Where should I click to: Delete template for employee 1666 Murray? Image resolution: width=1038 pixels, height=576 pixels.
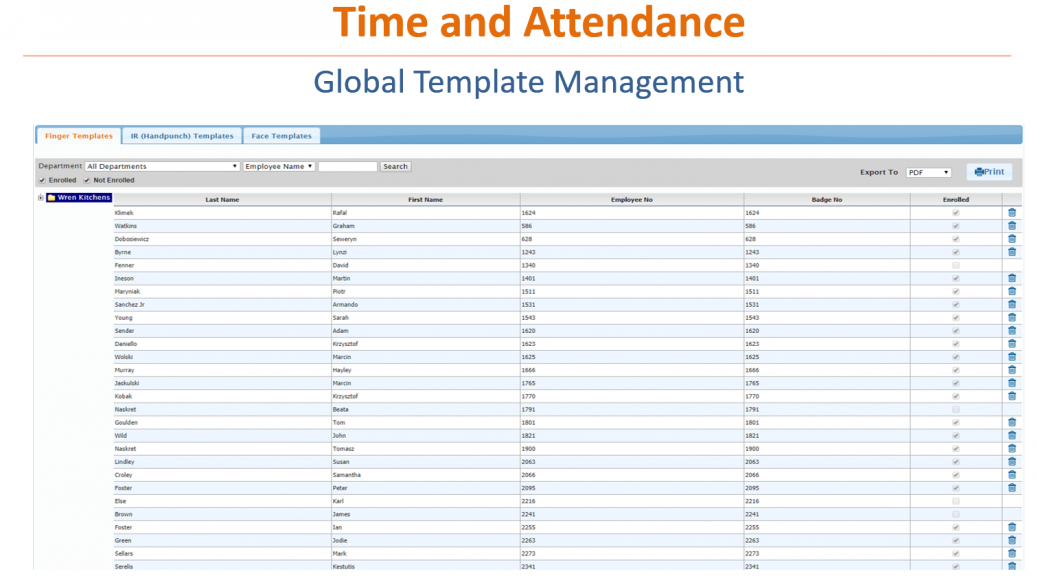(1011, 370)
